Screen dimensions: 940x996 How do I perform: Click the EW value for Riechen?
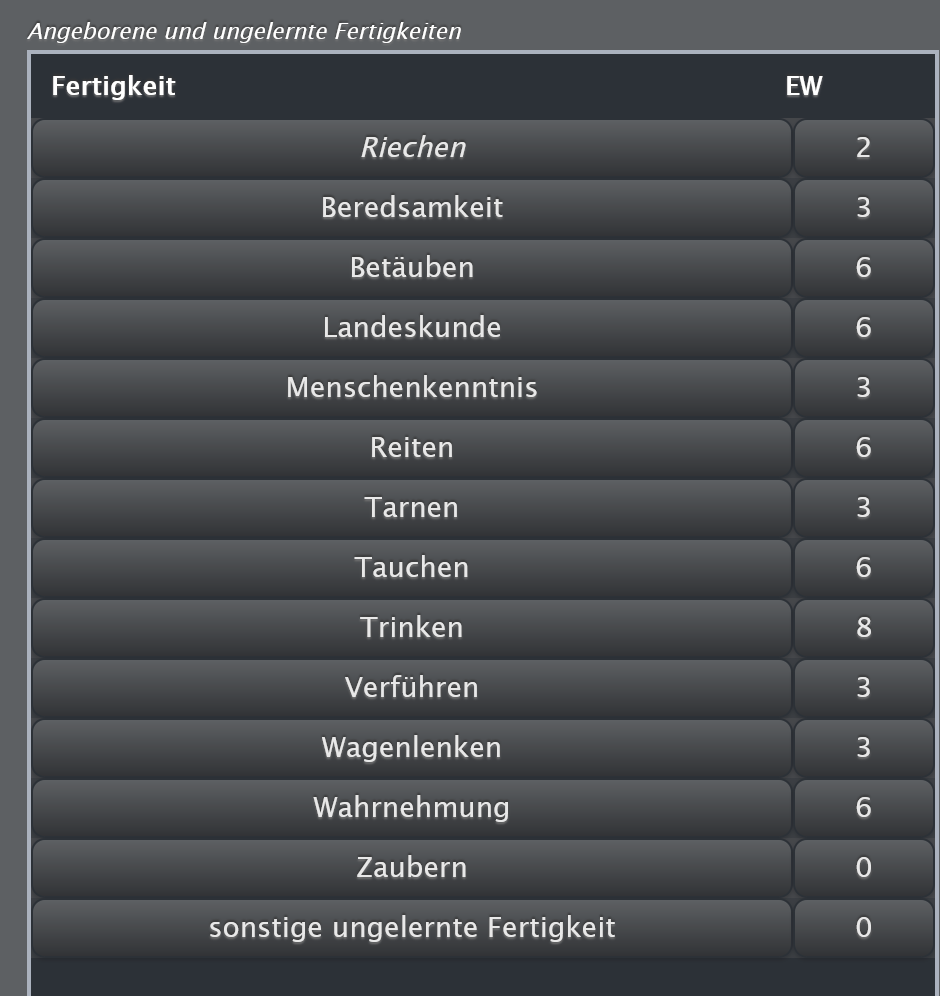(863, 148)
